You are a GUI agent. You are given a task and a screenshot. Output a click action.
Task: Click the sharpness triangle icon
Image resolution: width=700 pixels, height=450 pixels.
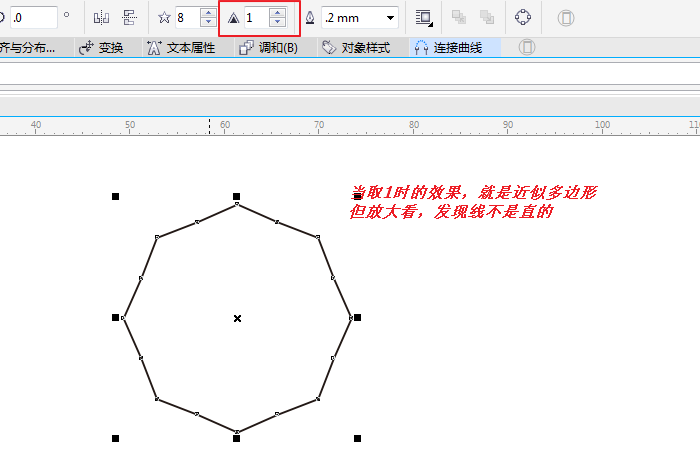(x=233, y=18)
